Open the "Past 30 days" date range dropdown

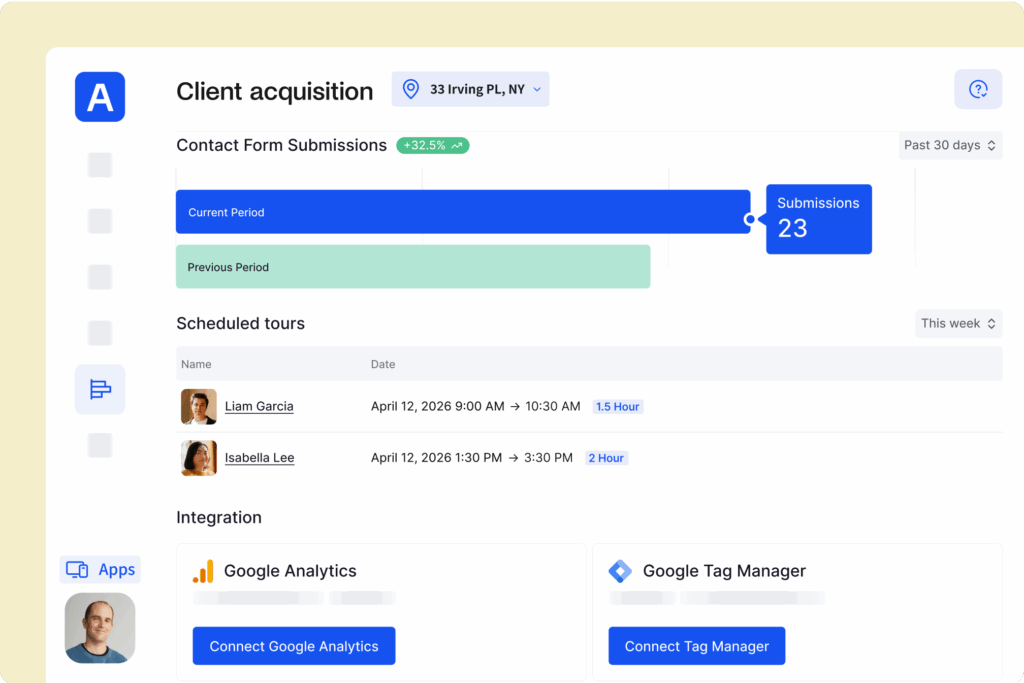pos(948,145)
